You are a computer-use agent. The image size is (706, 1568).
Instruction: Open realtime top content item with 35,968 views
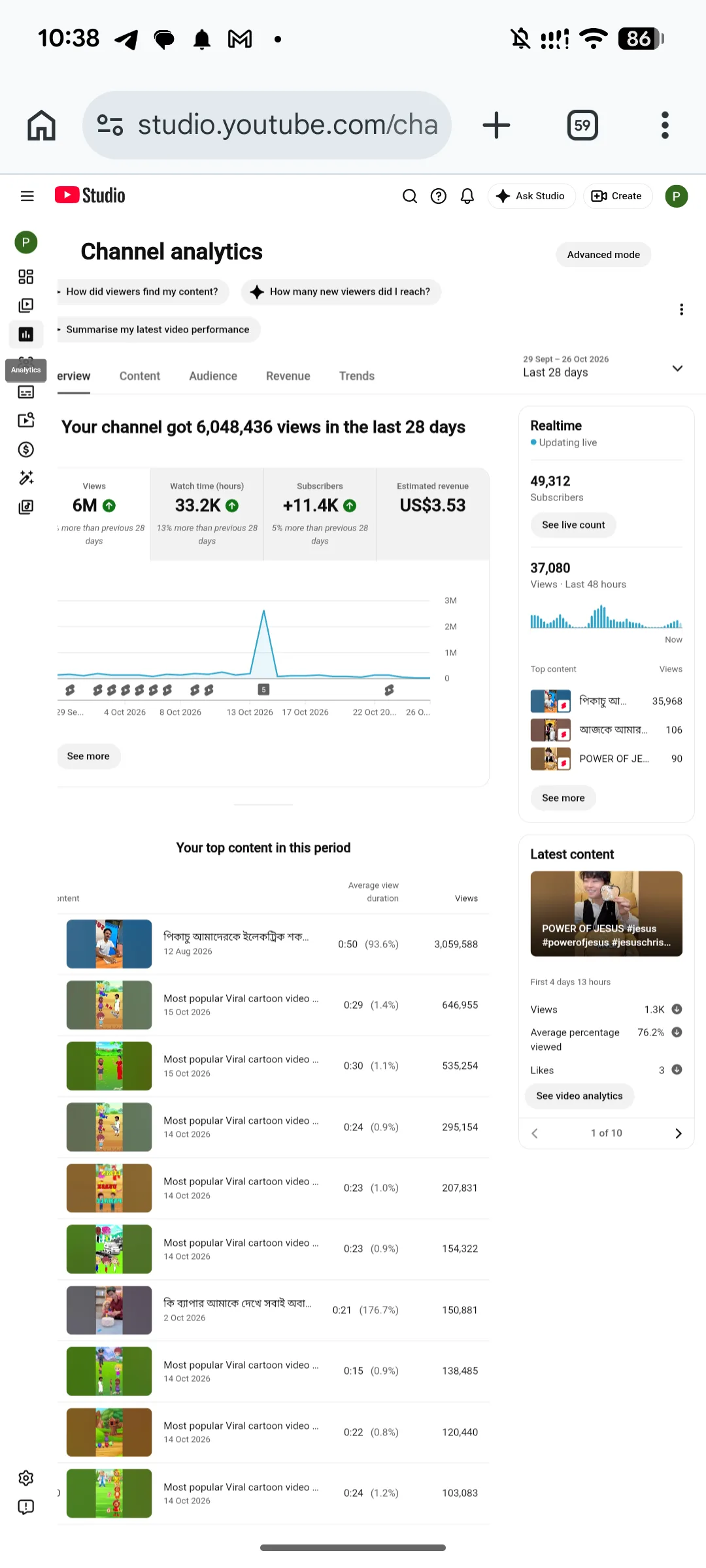tap(607, 702)
